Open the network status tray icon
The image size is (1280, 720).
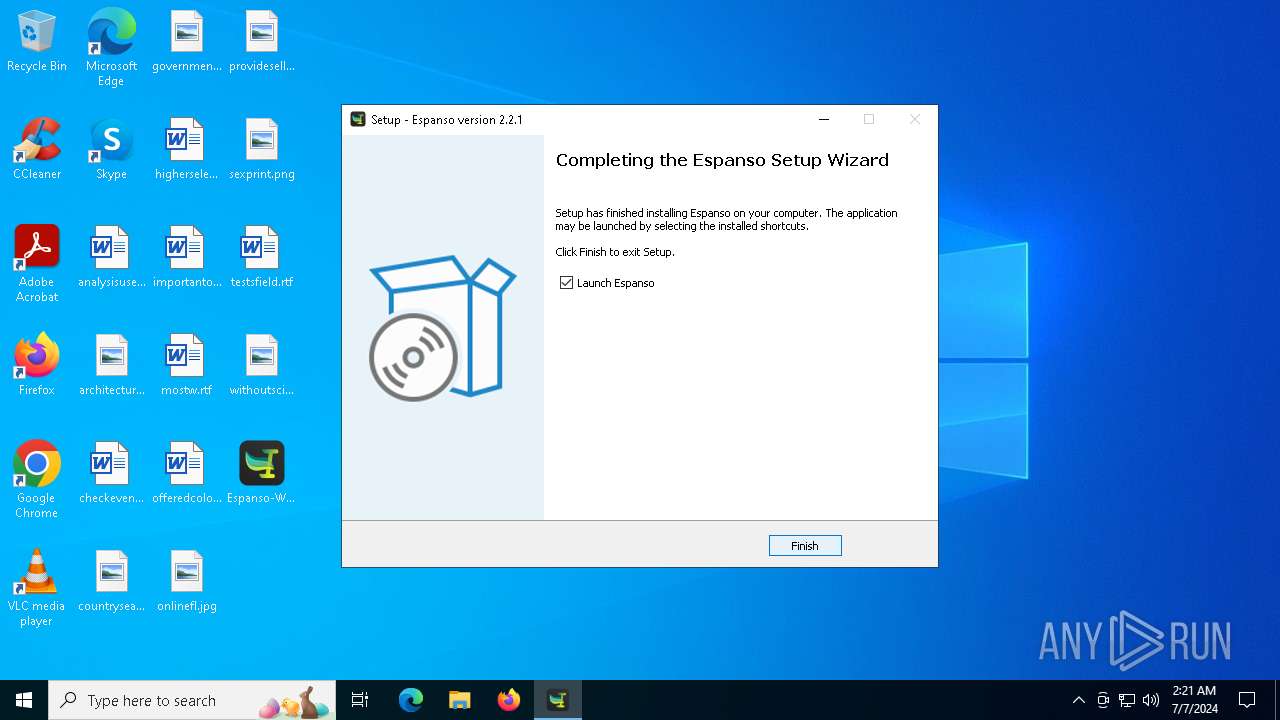pyautogui.click(x=1127, y=700)
